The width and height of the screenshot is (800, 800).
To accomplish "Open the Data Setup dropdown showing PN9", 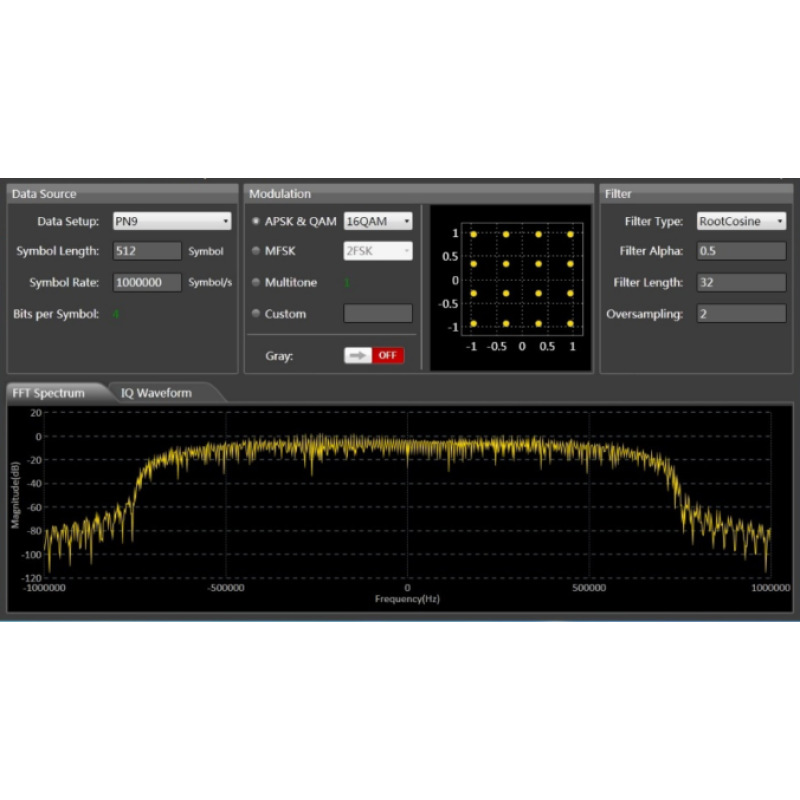I will pyautogui.click(x=171, y=221).
